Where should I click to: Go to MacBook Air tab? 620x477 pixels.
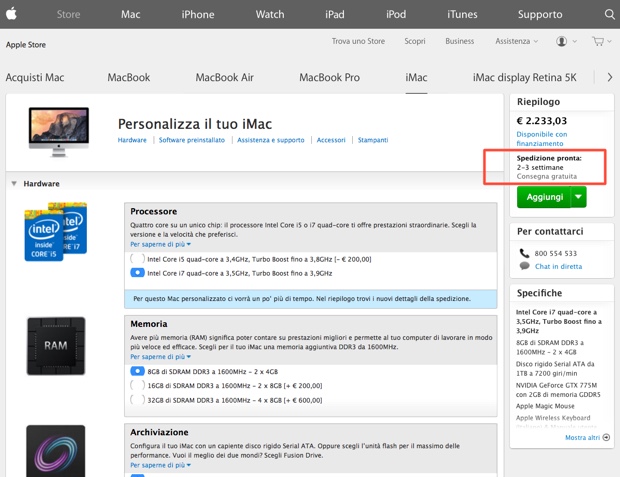pyautogui.click(x=225, y=78)
